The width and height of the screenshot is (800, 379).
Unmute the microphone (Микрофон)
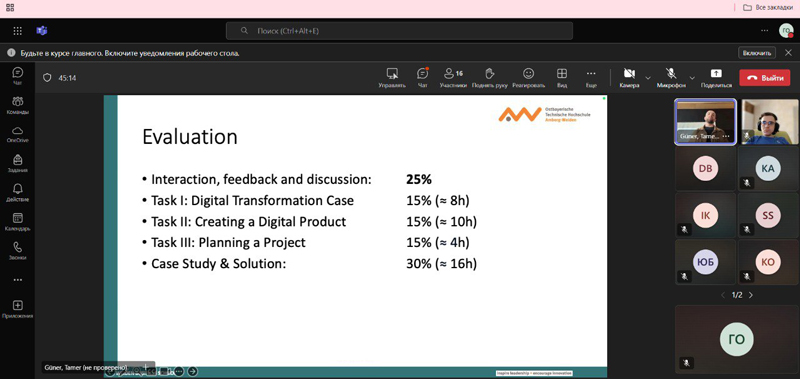click(671, 78)
